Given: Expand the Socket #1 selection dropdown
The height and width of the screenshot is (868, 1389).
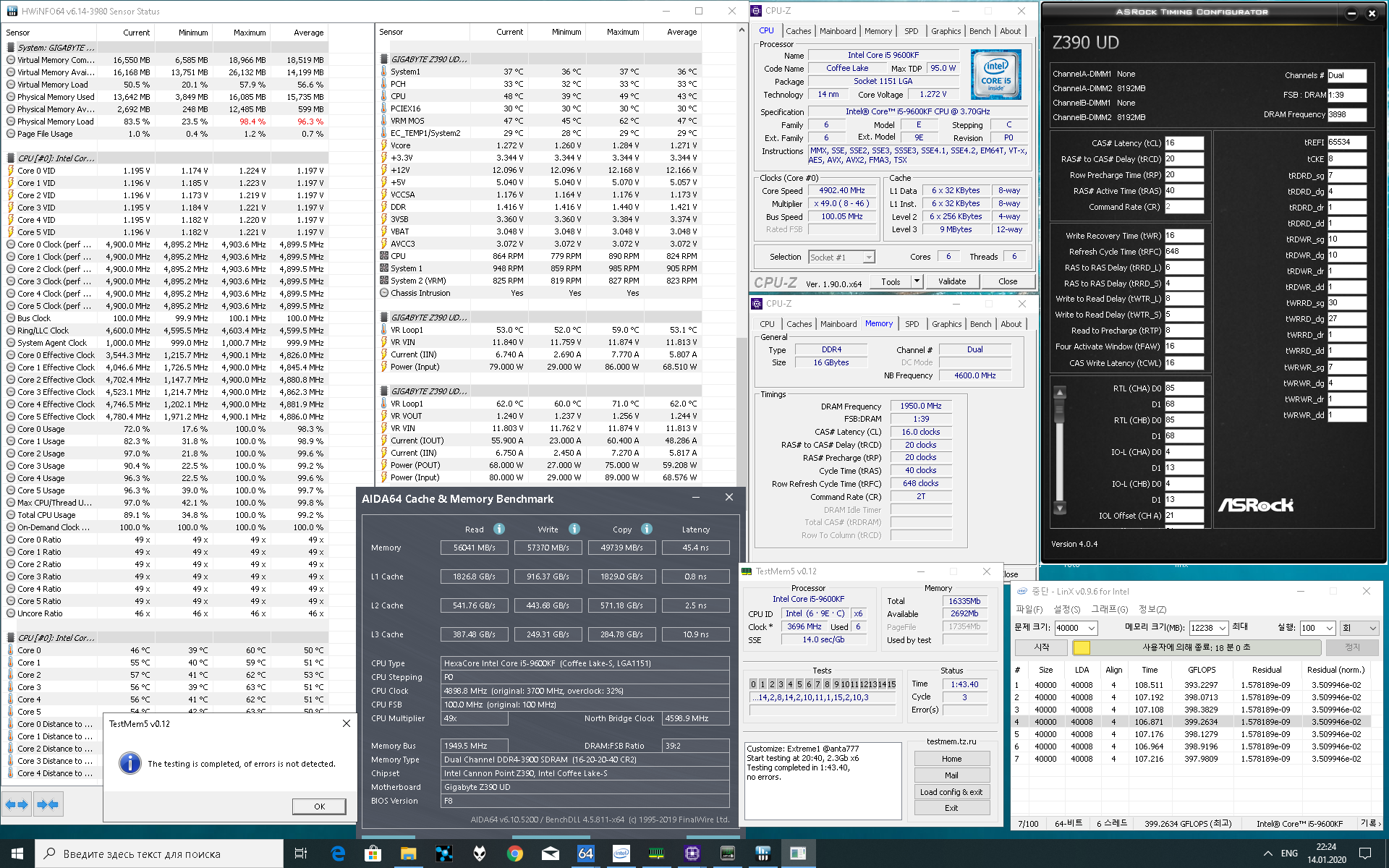Looking at the screenshot, I should 869,258.
